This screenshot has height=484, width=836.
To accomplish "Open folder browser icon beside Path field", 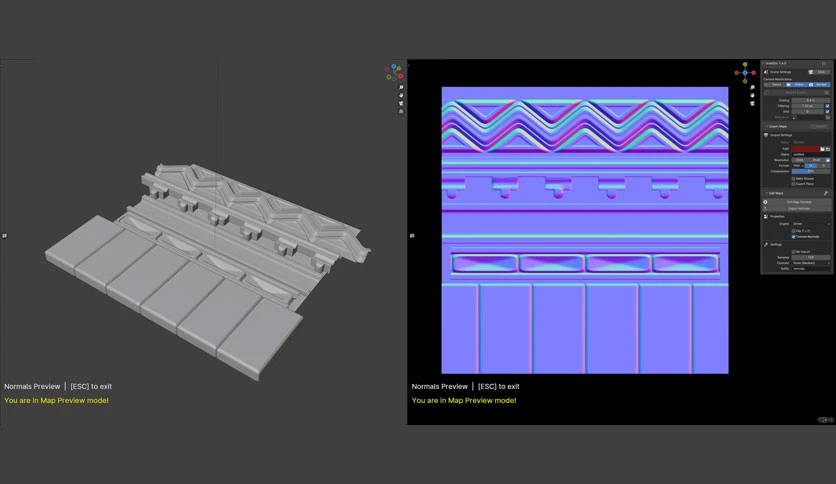I will 822,149.
